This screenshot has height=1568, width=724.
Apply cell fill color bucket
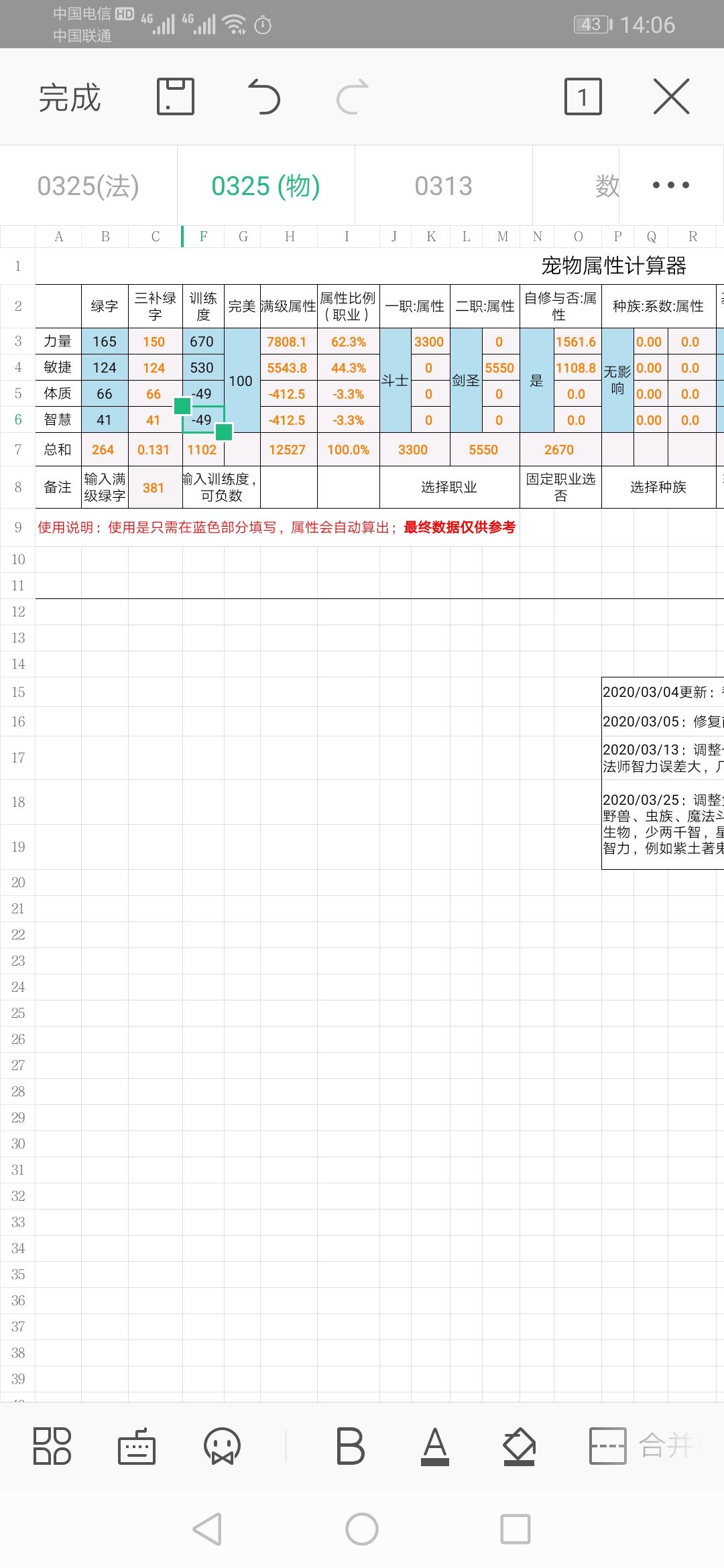(520, 1445)
